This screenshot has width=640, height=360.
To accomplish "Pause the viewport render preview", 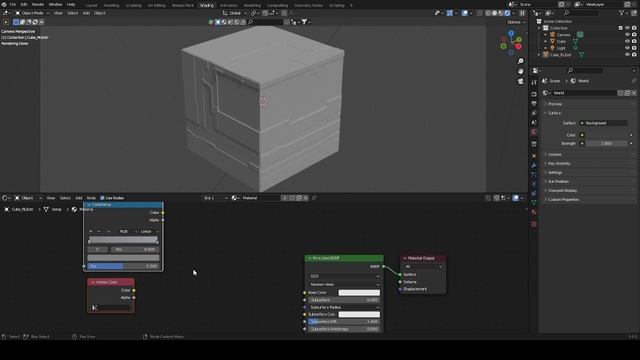I will click(522, 13).
